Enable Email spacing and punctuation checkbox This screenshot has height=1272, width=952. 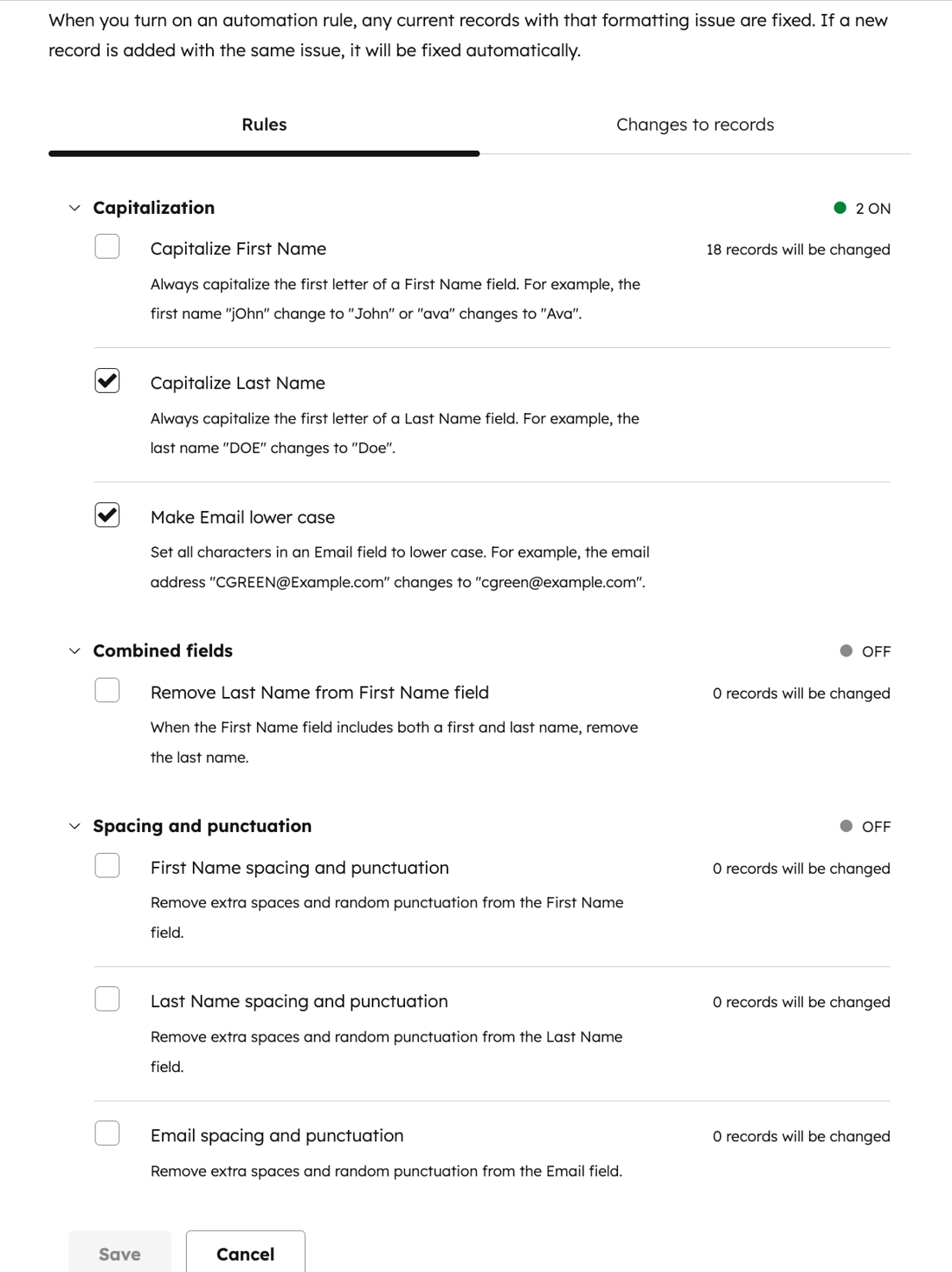[x=107, y=1133]
